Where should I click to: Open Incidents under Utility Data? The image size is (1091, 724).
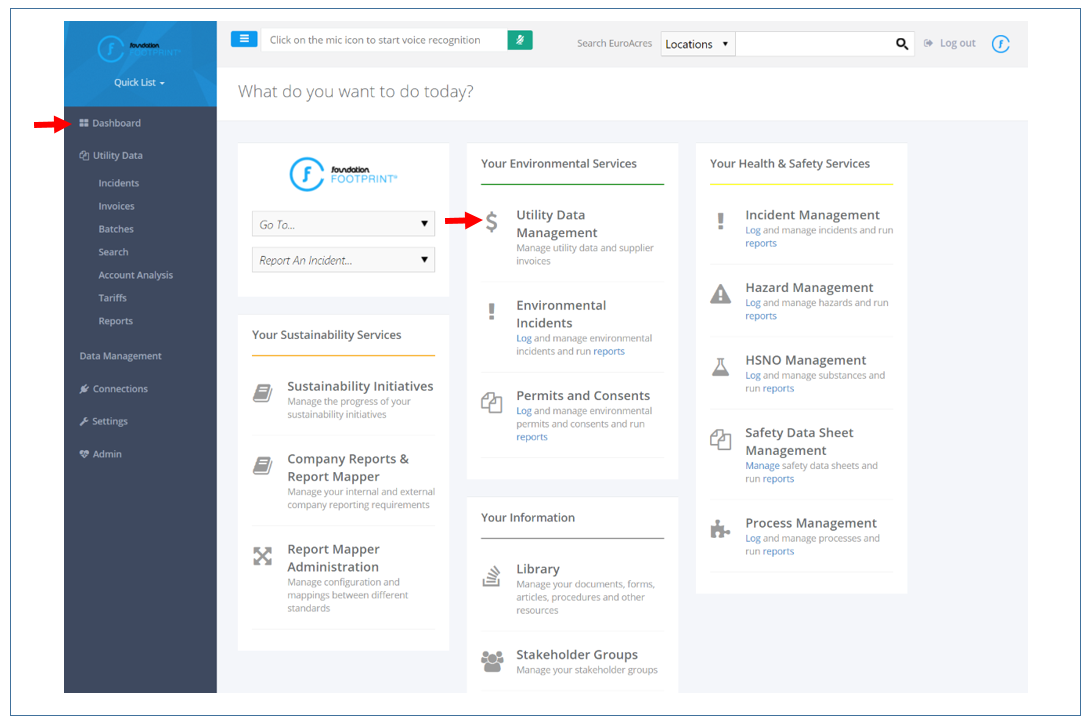[118, 183]
